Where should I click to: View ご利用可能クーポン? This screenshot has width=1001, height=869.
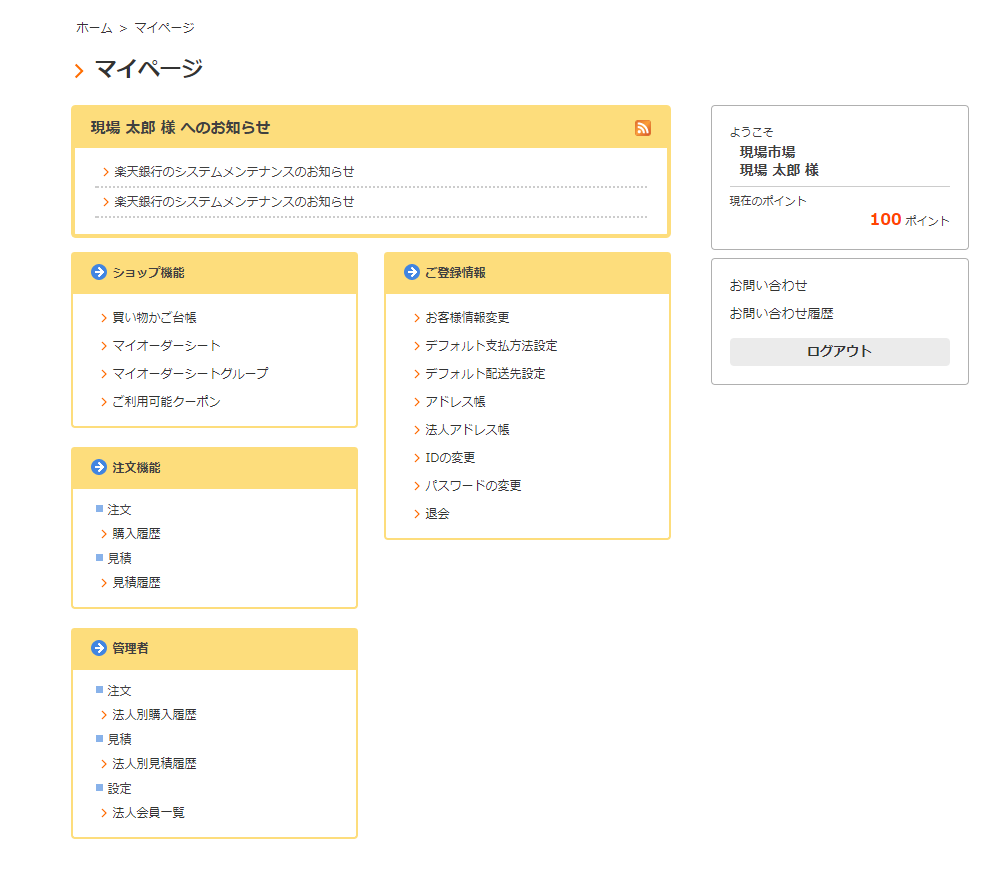click(x=166, y=402)
